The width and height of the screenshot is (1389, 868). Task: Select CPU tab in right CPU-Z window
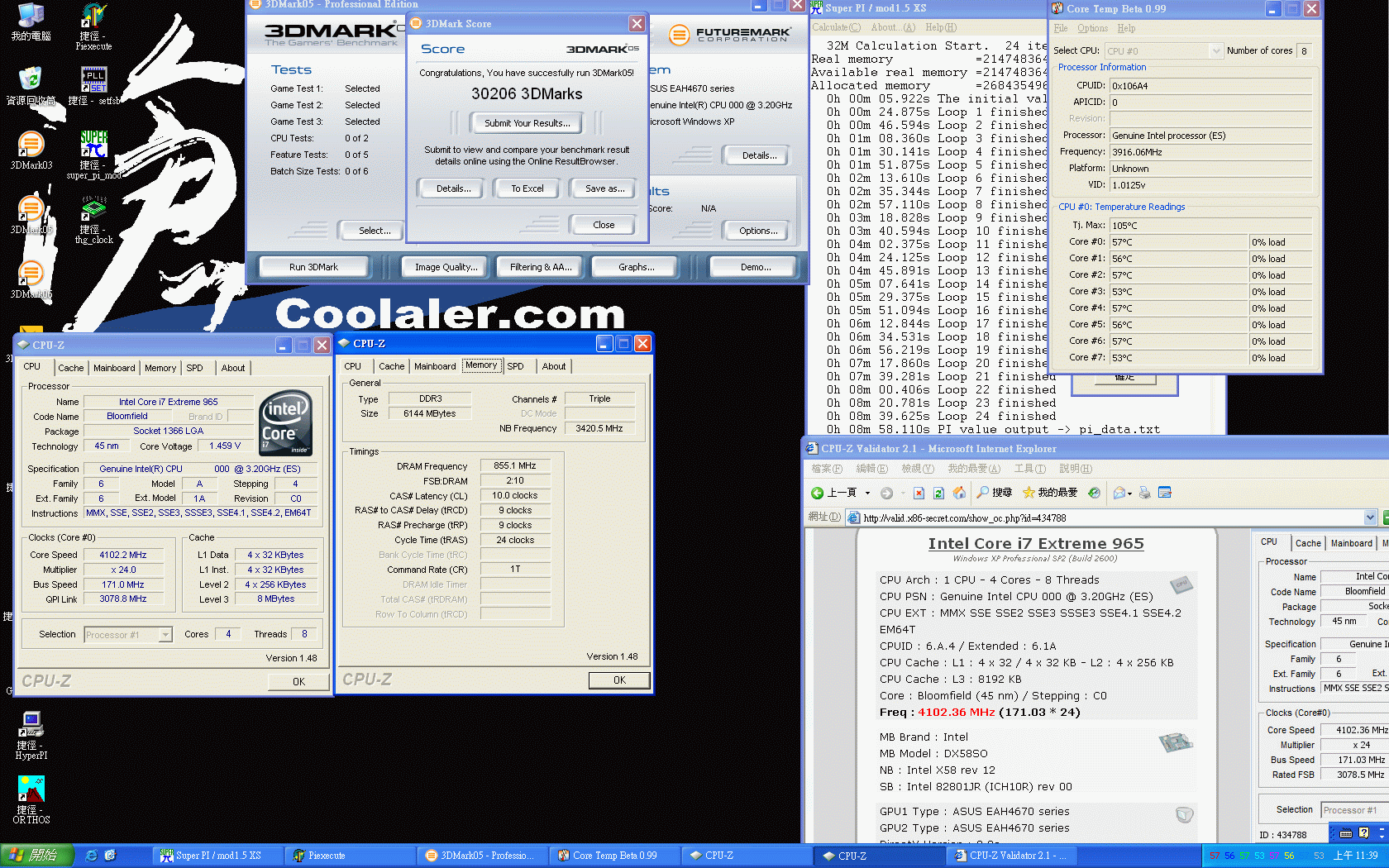point(352,366)
